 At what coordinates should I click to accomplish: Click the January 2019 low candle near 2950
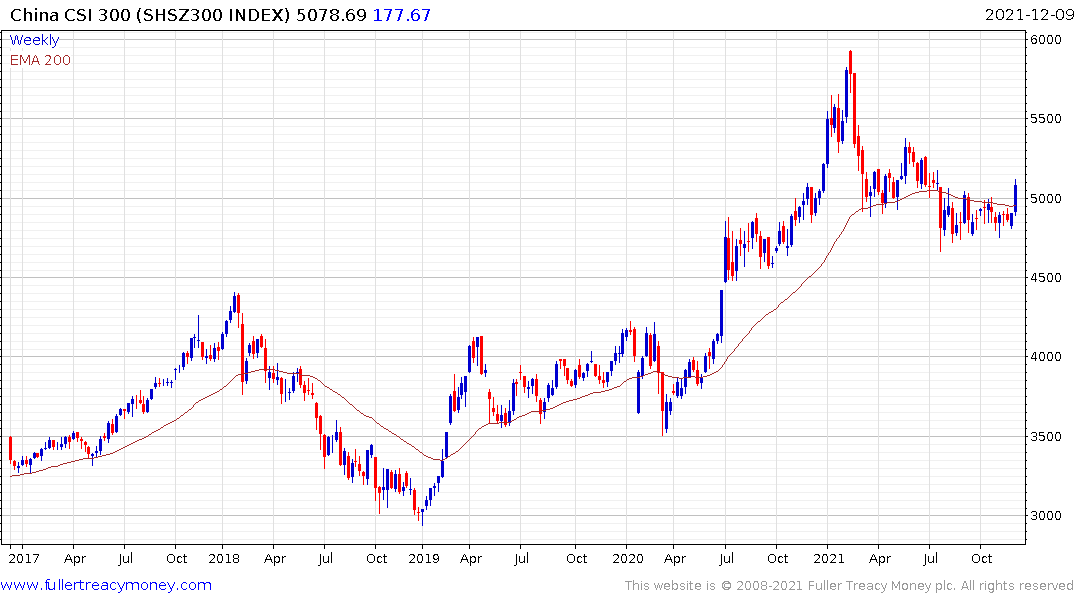tap(422, 517)
